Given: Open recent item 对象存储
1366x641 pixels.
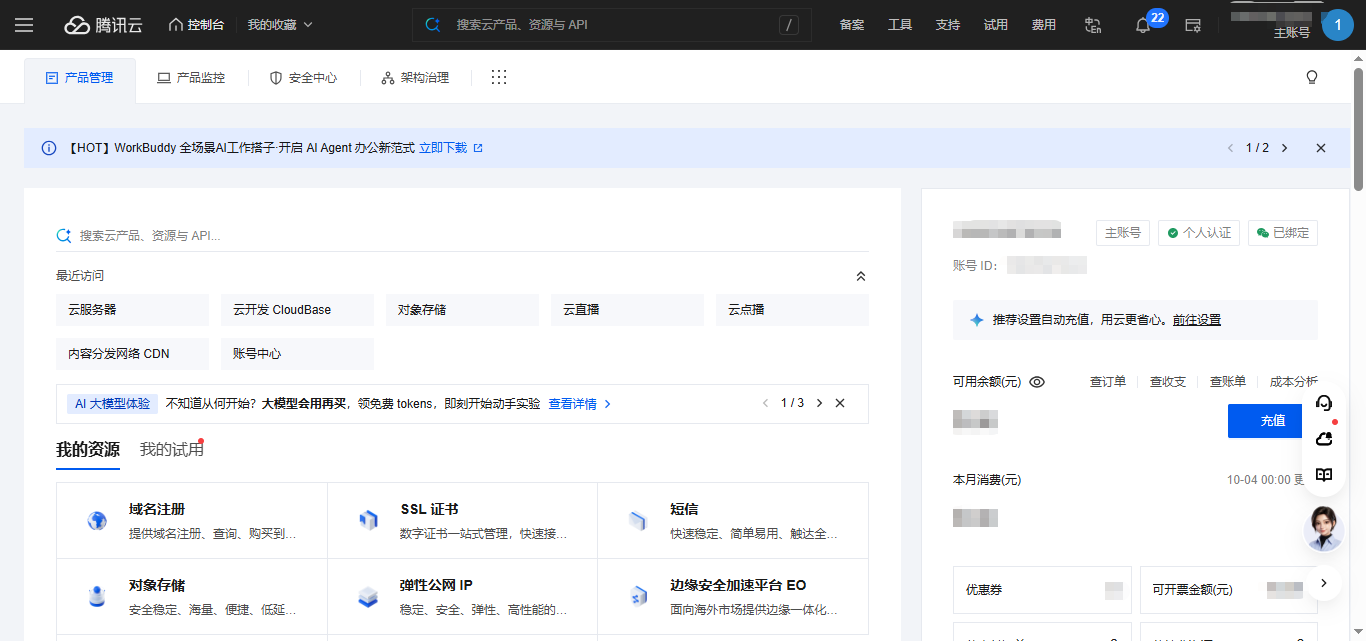Looking at the screenshot, I should click(462, 310).
